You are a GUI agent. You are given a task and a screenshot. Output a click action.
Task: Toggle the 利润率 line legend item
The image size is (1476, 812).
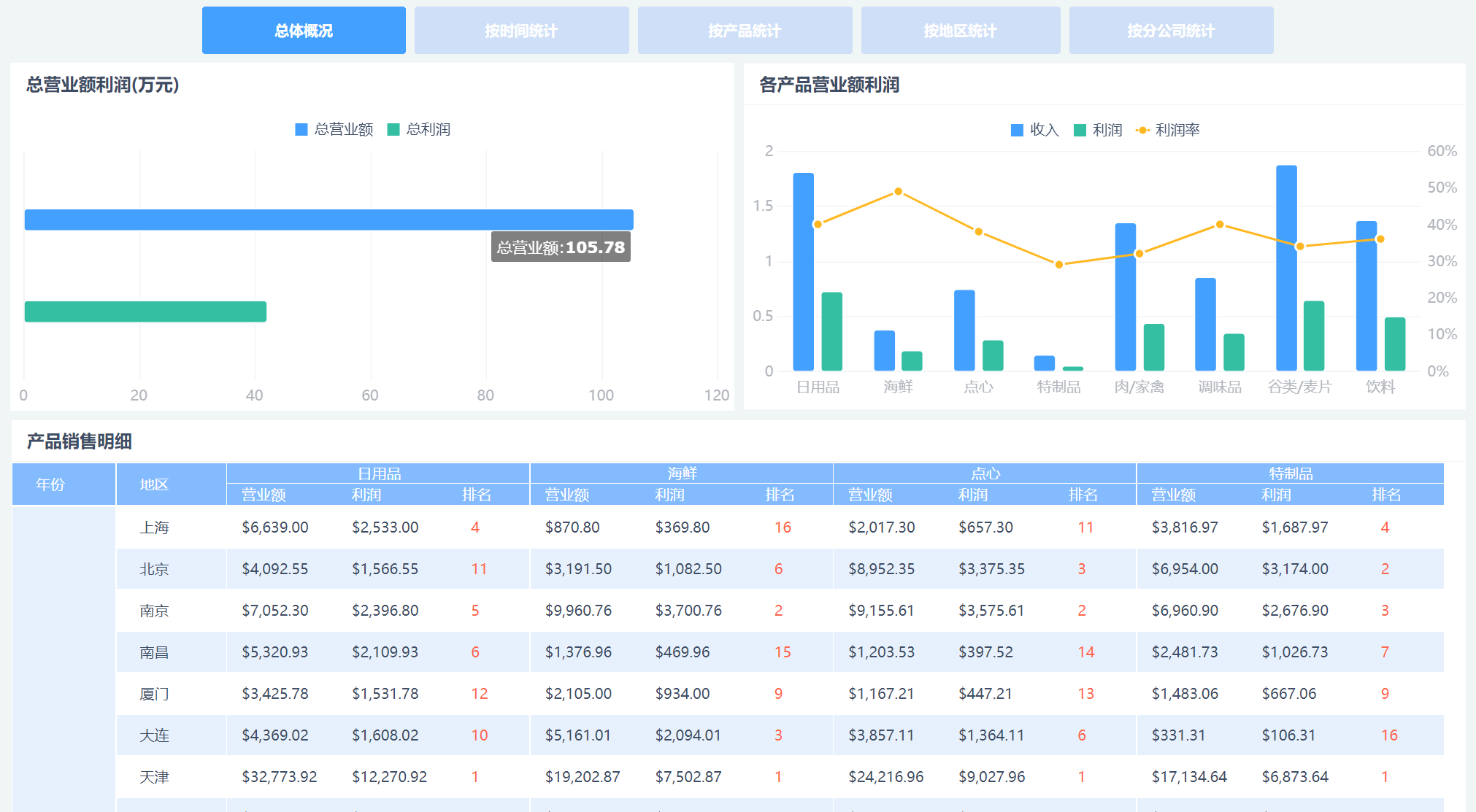(1168, 131)
